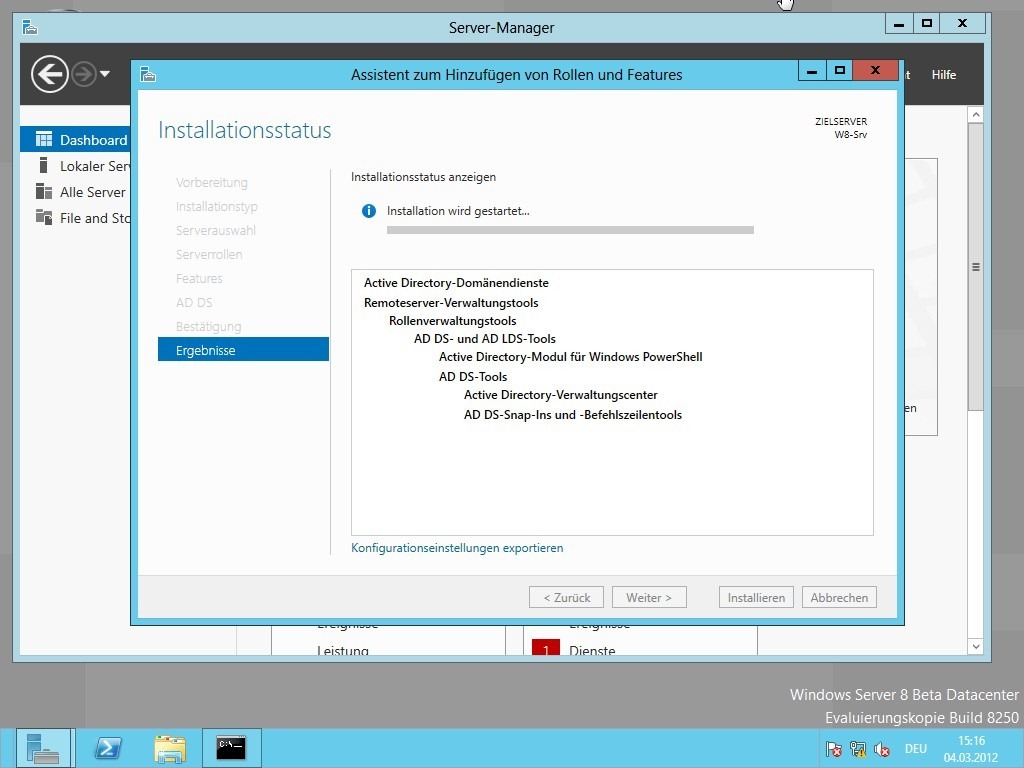Open File and Storage in the sidebar
Screen dimensions: 1024x768
click(x=75, y=218)
